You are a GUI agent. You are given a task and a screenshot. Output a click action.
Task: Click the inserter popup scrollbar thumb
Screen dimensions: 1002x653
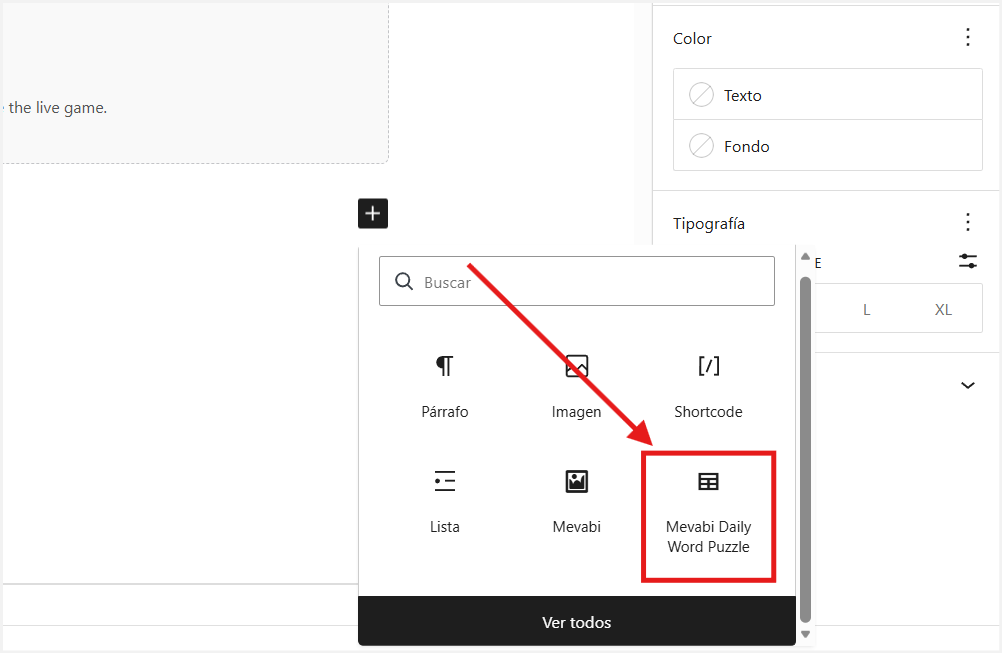pos(805,450)
